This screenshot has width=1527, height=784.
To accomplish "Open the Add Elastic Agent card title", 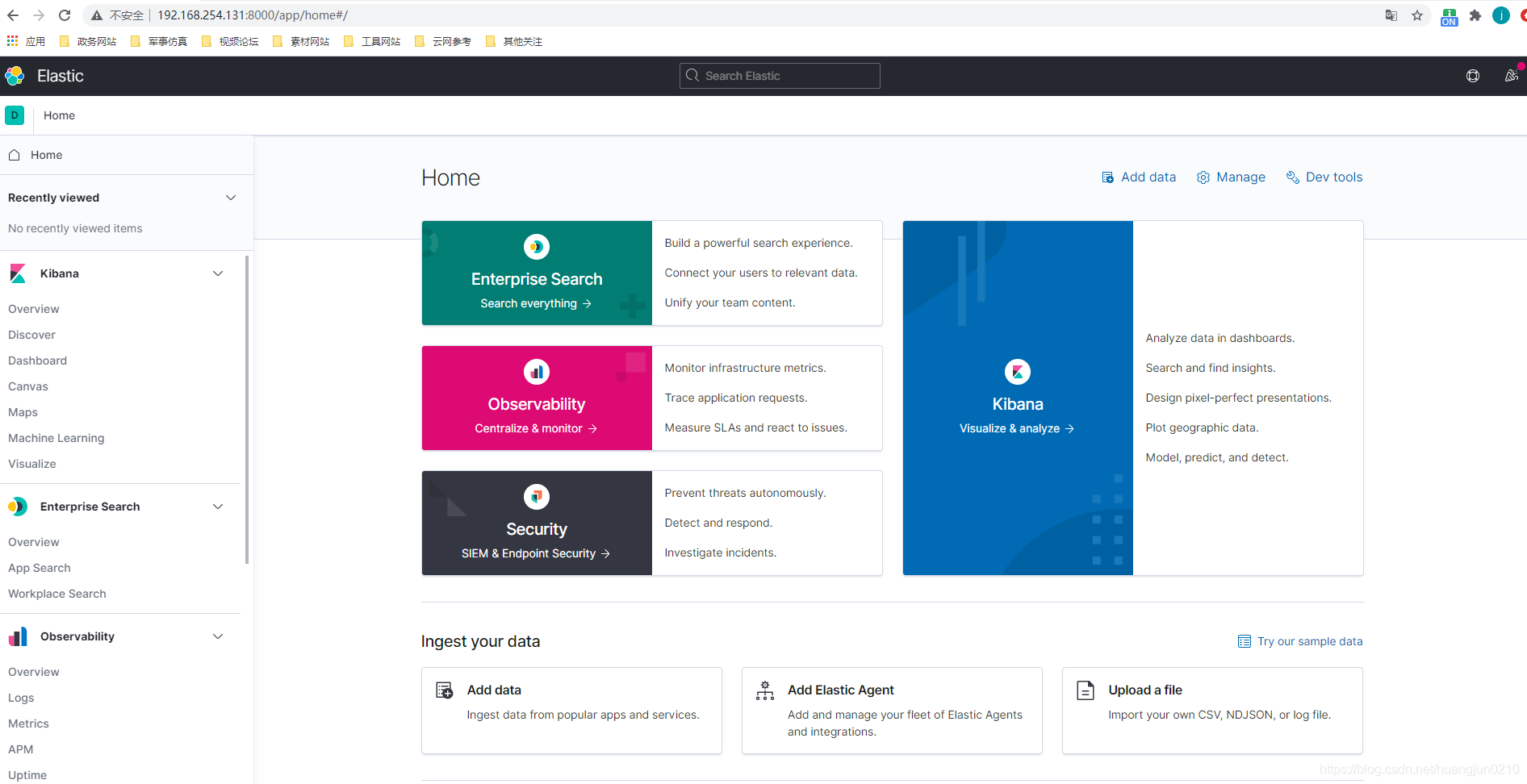I will coord(841,690).
